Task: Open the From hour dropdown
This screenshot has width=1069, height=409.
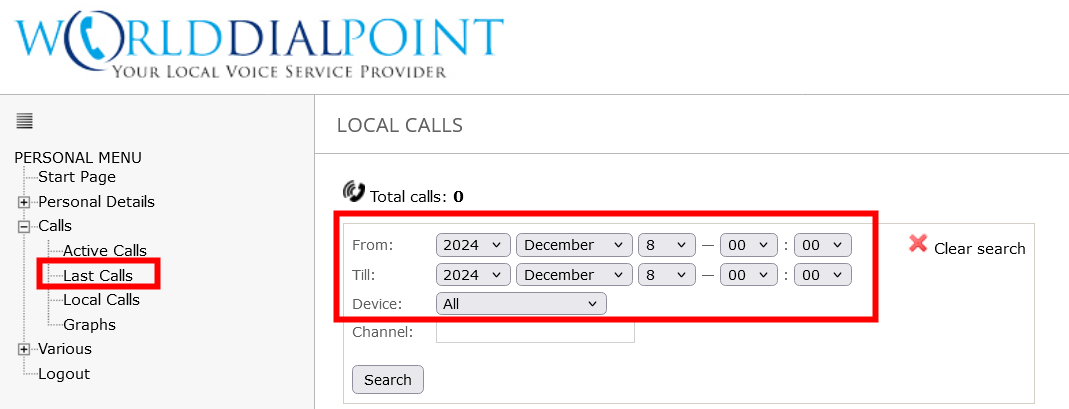Action: tap(750, 245)
